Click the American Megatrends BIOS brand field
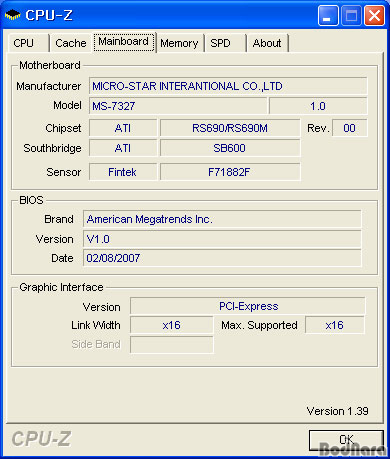The image size is (390, 459). point(222,219)
